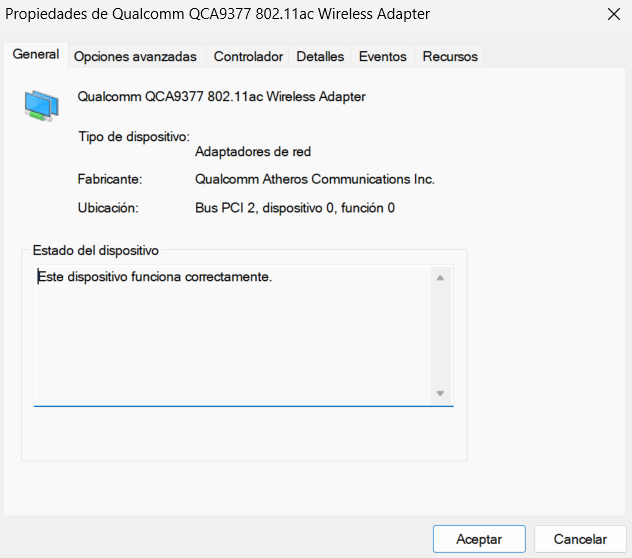
Task: Close the Propiedades dialog window
Action: [613, 15]
